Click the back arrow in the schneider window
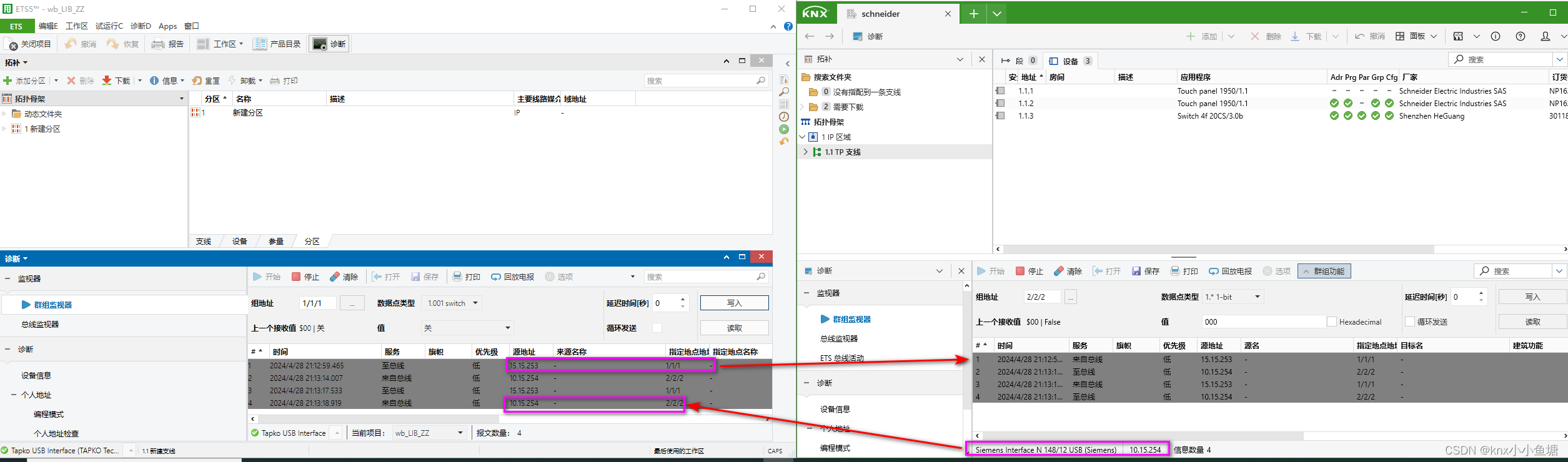This screenshot has height=462, width=1568. click(x=810, y=36)
